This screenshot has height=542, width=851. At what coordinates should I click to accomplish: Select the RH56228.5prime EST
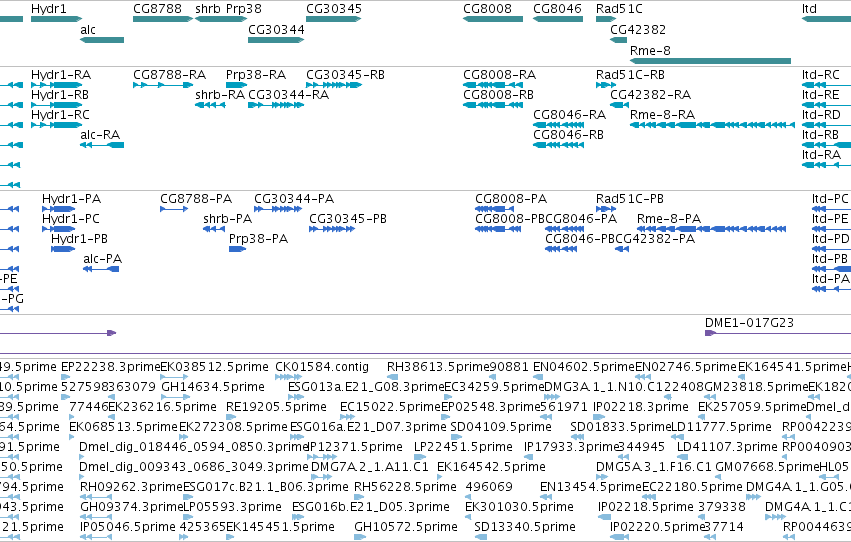coord(360,497)
